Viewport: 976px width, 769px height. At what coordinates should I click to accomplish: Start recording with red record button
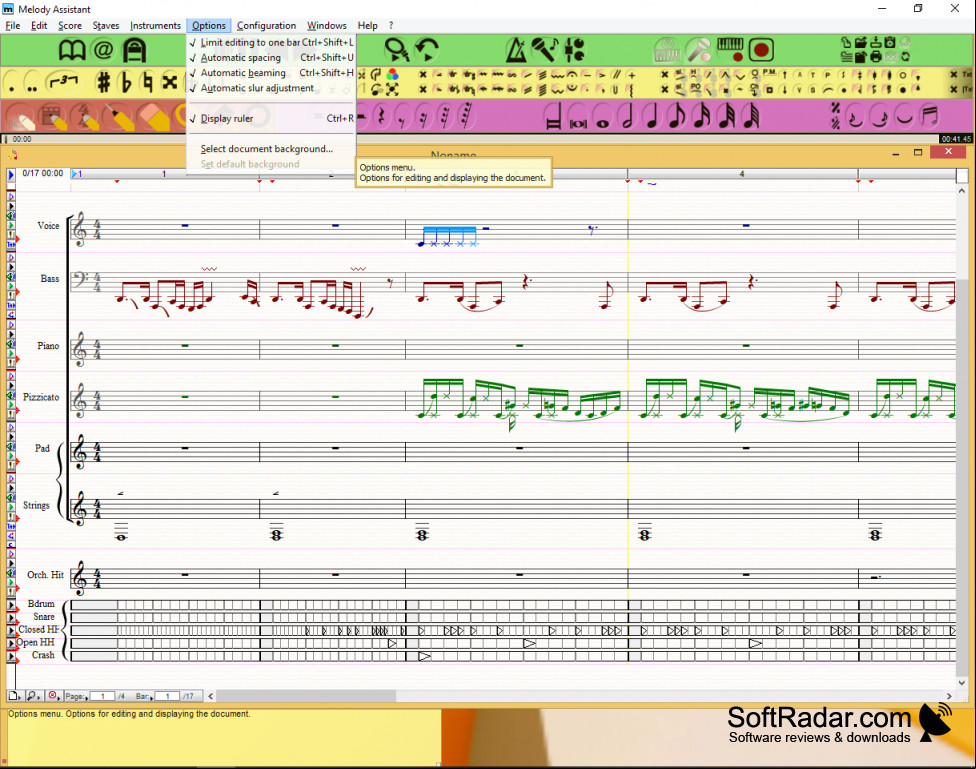(761, 50)
